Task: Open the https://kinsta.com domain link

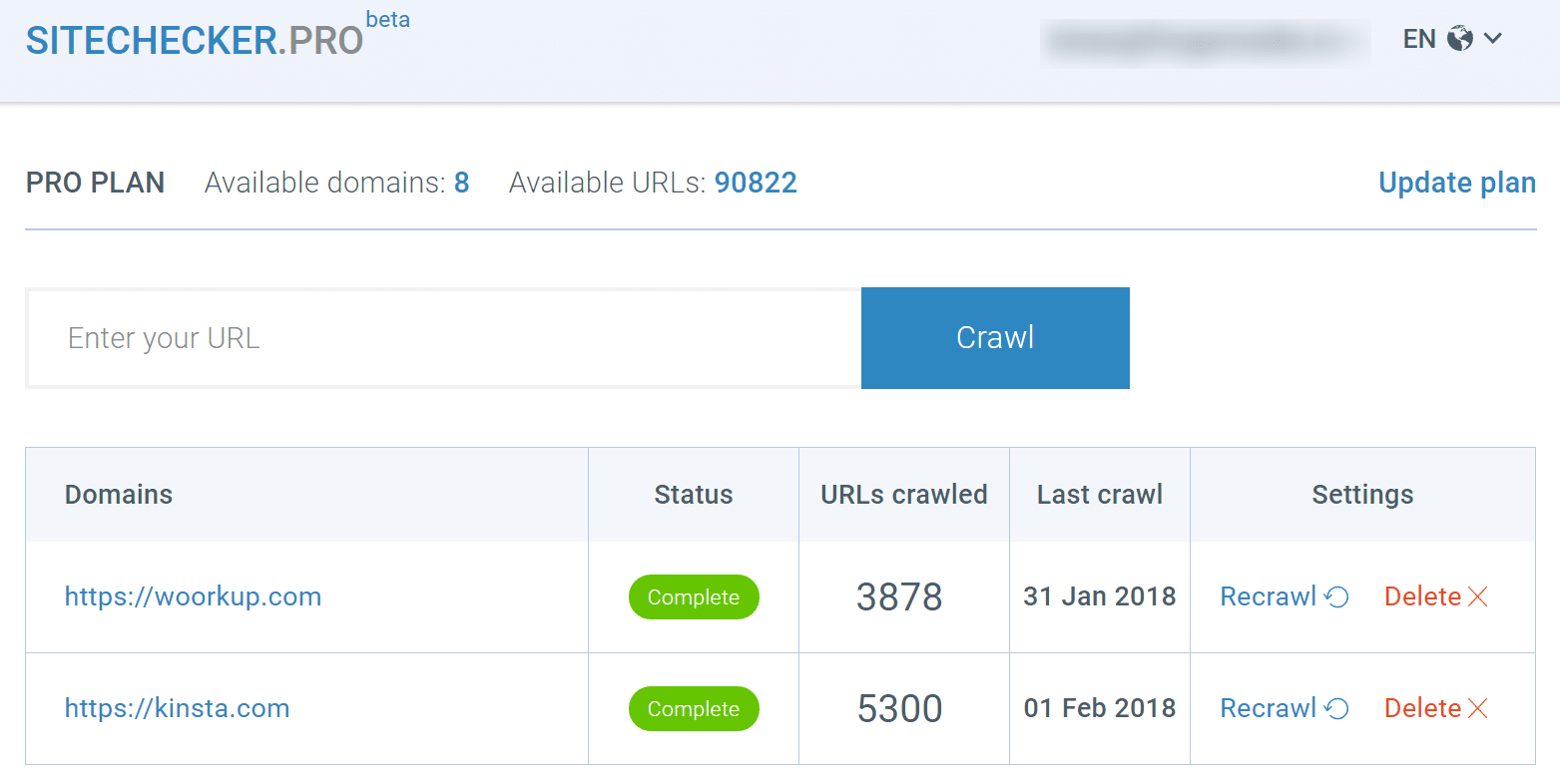Action: [178, 708]
